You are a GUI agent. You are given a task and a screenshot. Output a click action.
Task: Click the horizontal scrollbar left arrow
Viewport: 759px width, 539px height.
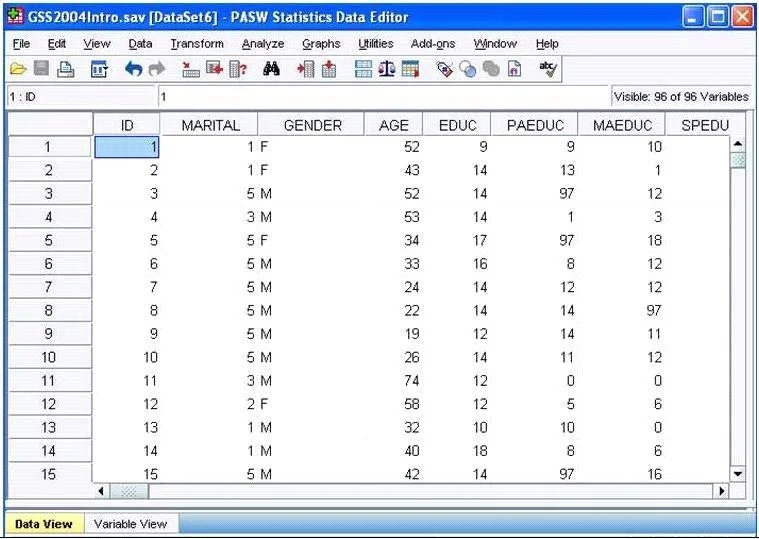point(101,491)
